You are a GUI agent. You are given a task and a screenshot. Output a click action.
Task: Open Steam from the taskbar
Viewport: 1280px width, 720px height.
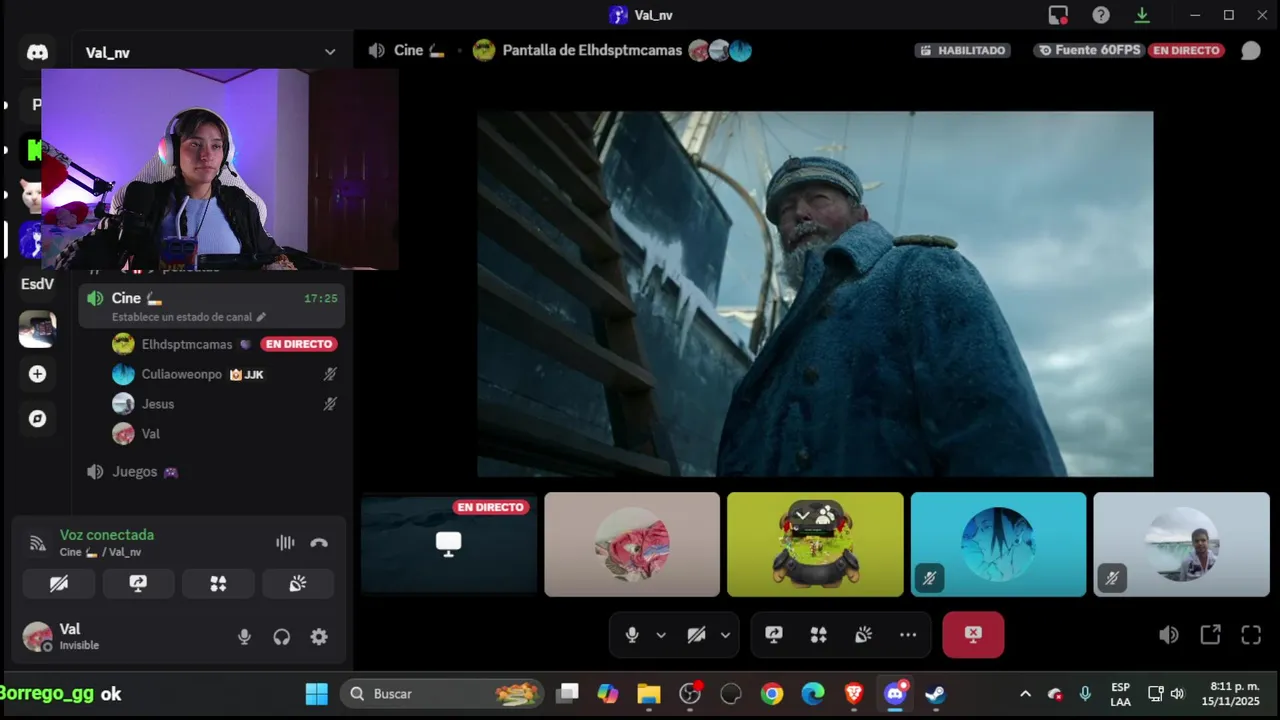click(x=935, y=693)
